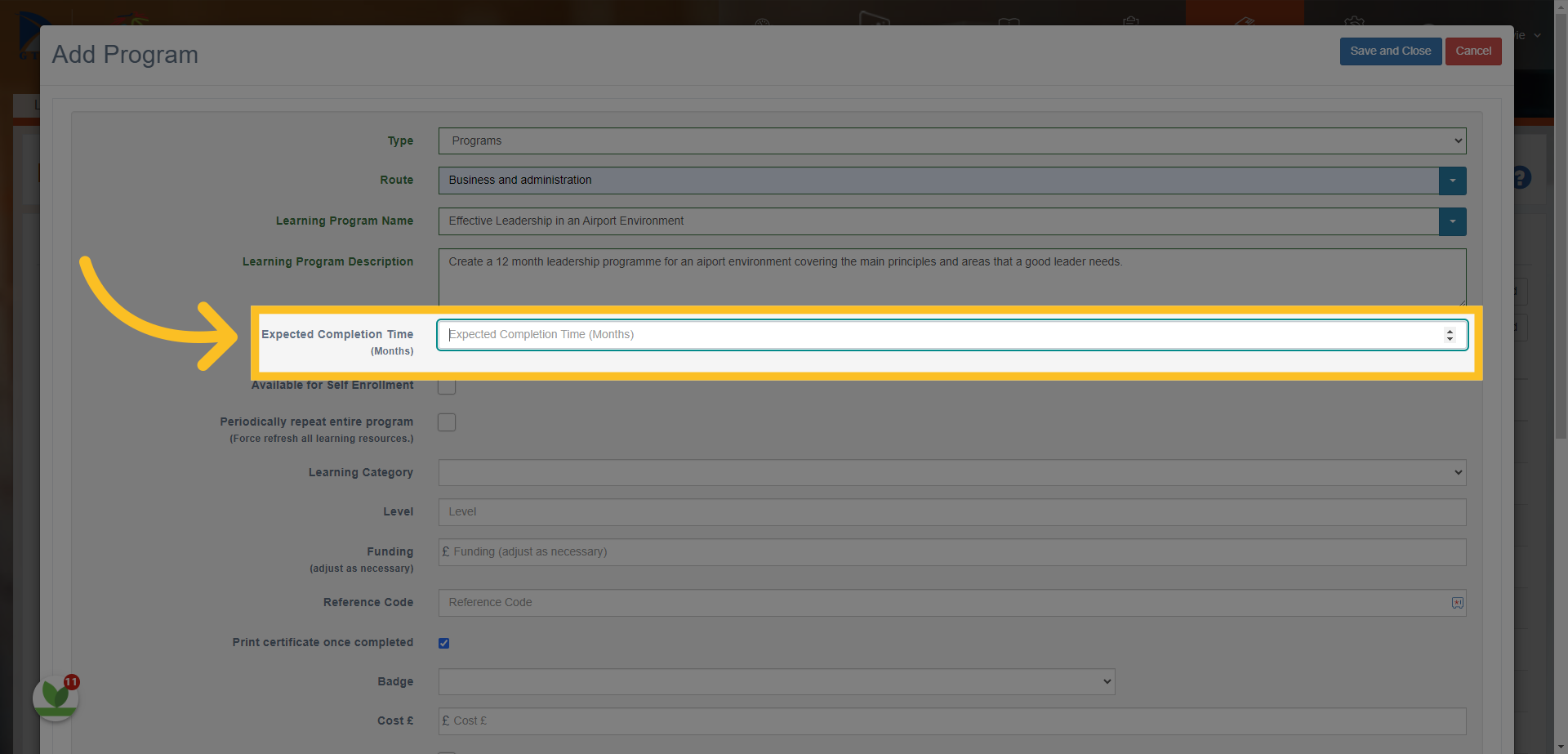The width and height of the screenshot is (1568, 754).
Task: Expand the Route dropdown arrow
Action: click(x=1452, y=181)
